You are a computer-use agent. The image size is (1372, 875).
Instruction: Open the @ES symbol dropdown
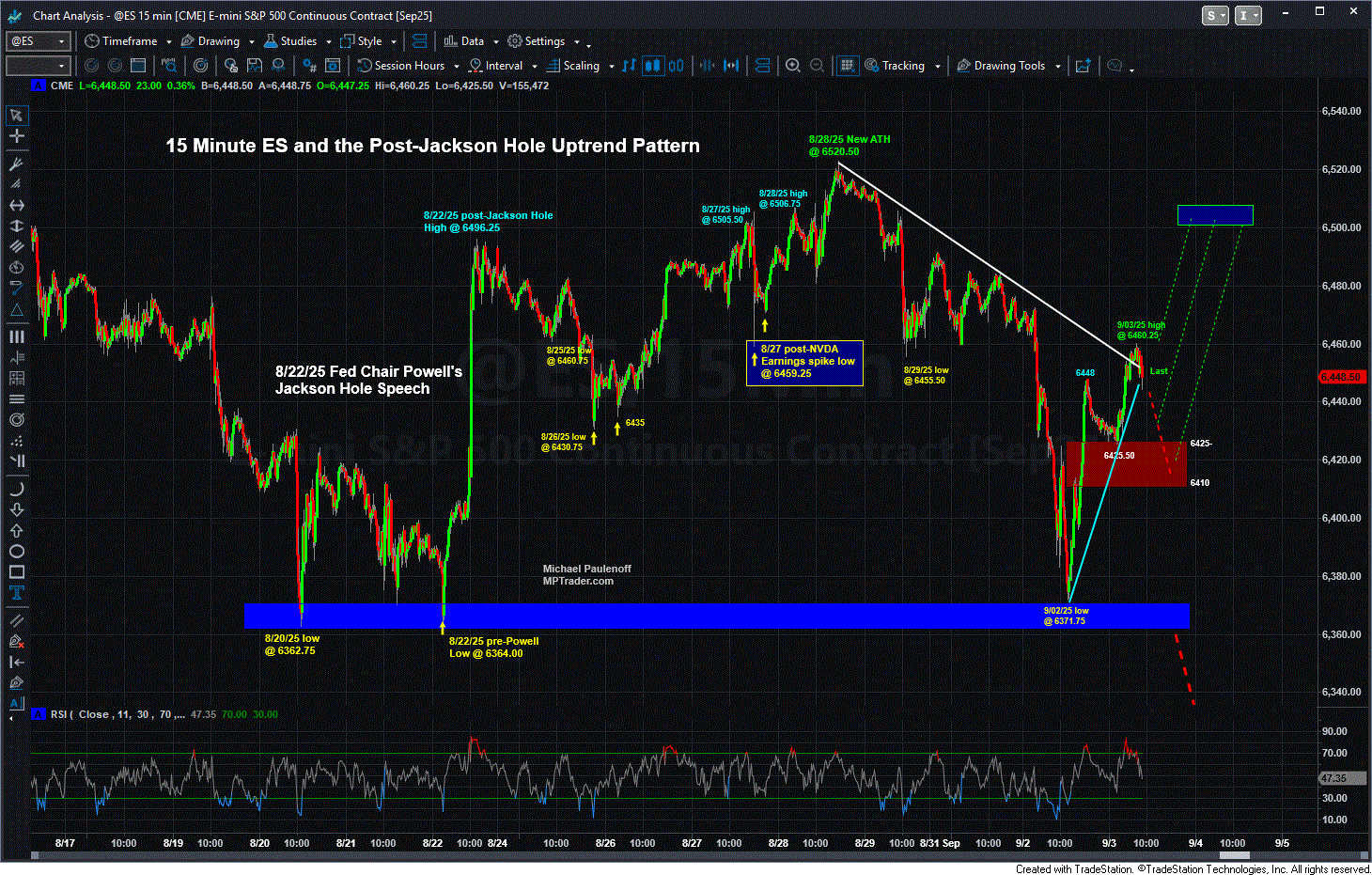click(62, 41)
